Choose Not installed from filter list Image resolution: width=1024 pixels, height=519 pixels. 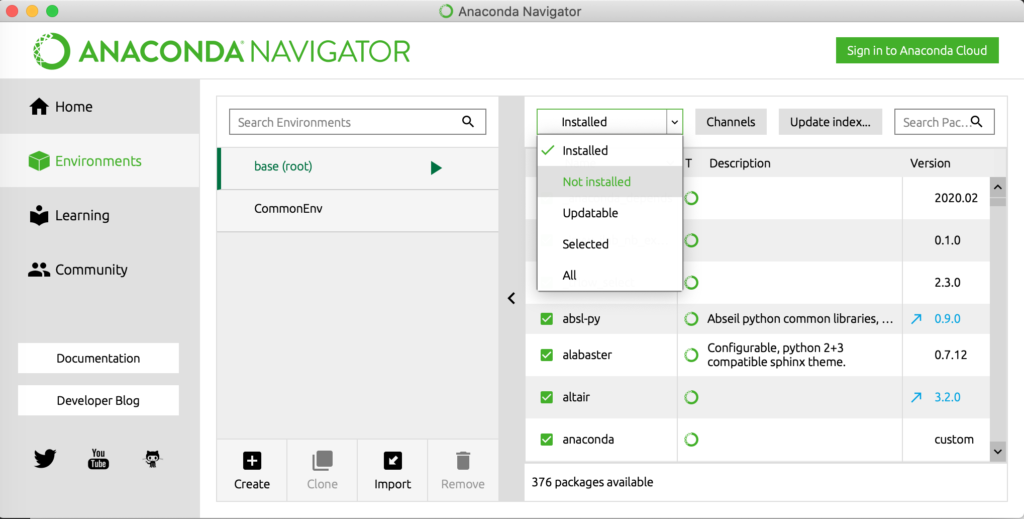coord(609,181)
